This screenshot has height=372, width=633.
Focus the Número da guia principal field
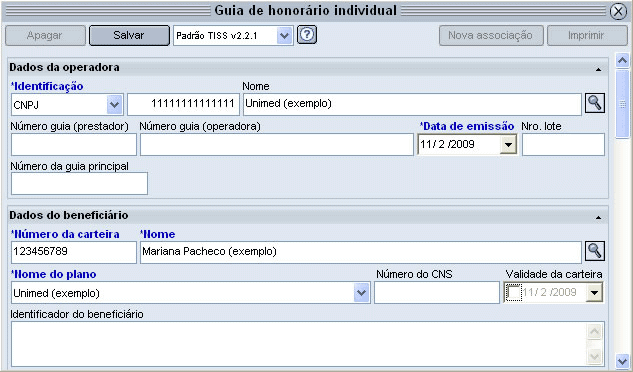[79, 183]
